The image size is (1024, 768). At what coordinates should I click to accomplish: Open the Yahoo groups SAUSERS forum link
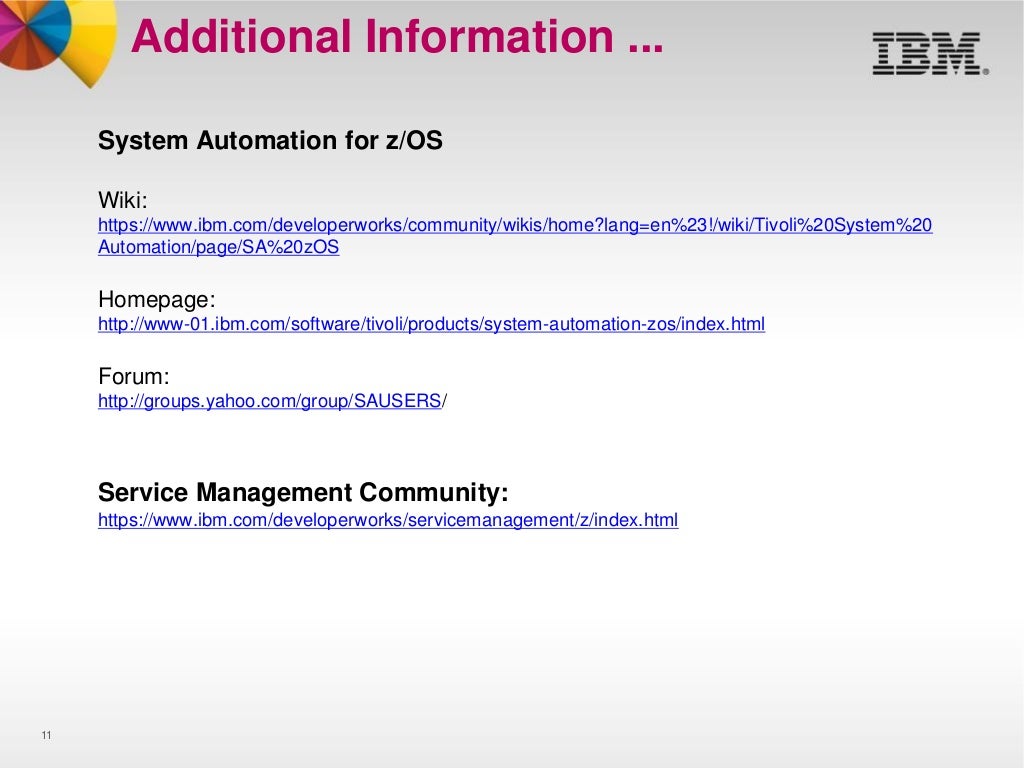pos(272,401)
